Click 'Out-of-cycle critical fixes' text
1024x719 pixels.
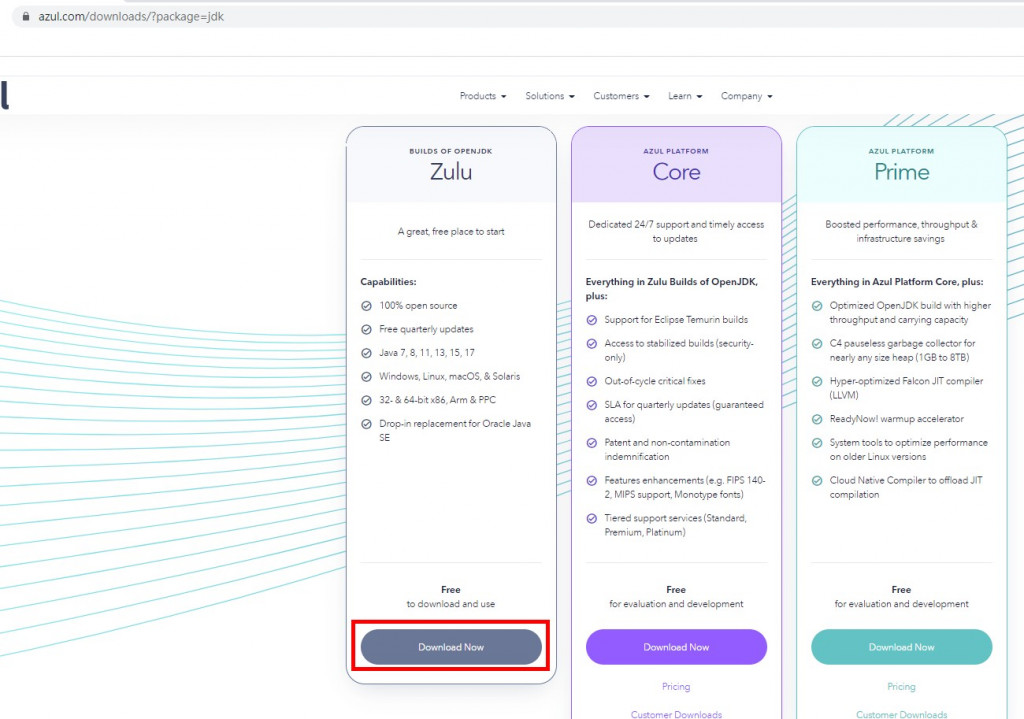click(655, 381)
